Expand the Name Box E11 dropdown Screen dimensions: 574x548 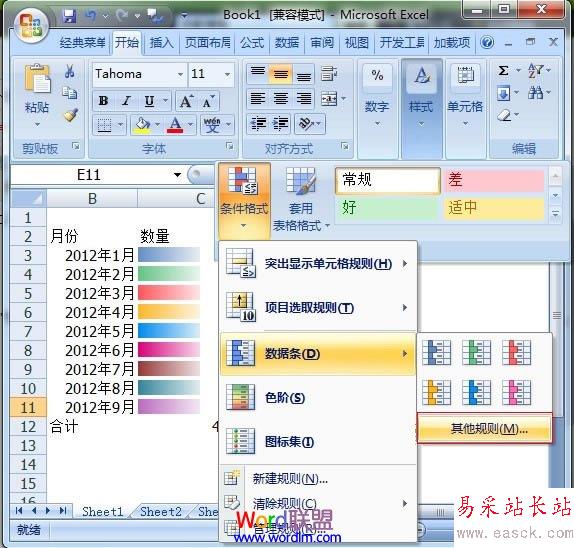tap(177, 175)
